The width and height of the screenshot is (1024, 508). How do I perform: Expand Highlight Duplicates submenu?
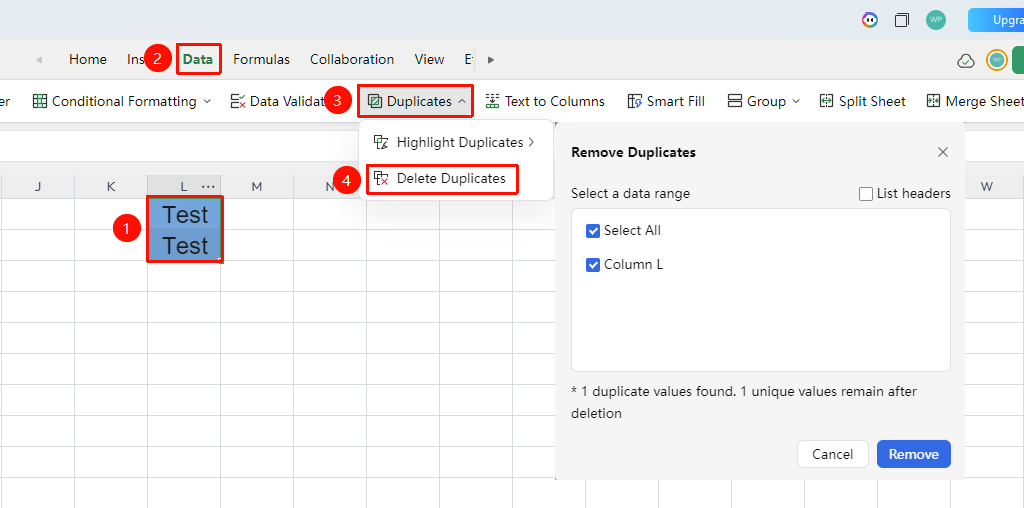454,142
